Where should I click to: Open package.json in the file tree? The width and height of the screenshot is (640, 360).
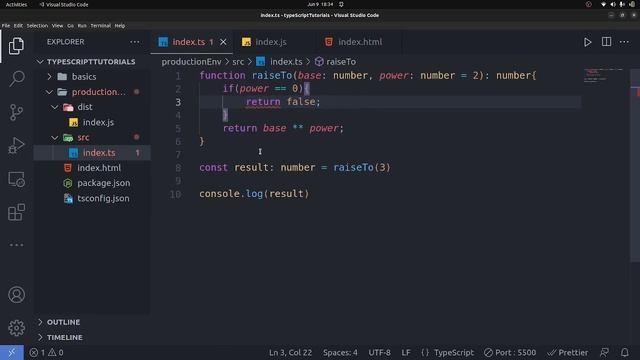coord(92,183)
